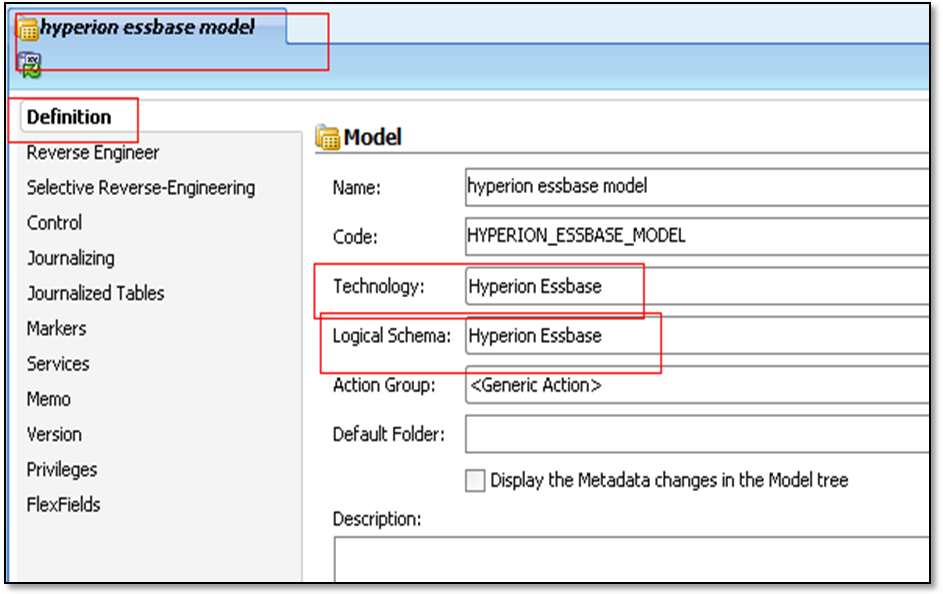Viewport: 943px width, 594px height.
Task: Open the Reverse Engineer tab
Action: 93,153
